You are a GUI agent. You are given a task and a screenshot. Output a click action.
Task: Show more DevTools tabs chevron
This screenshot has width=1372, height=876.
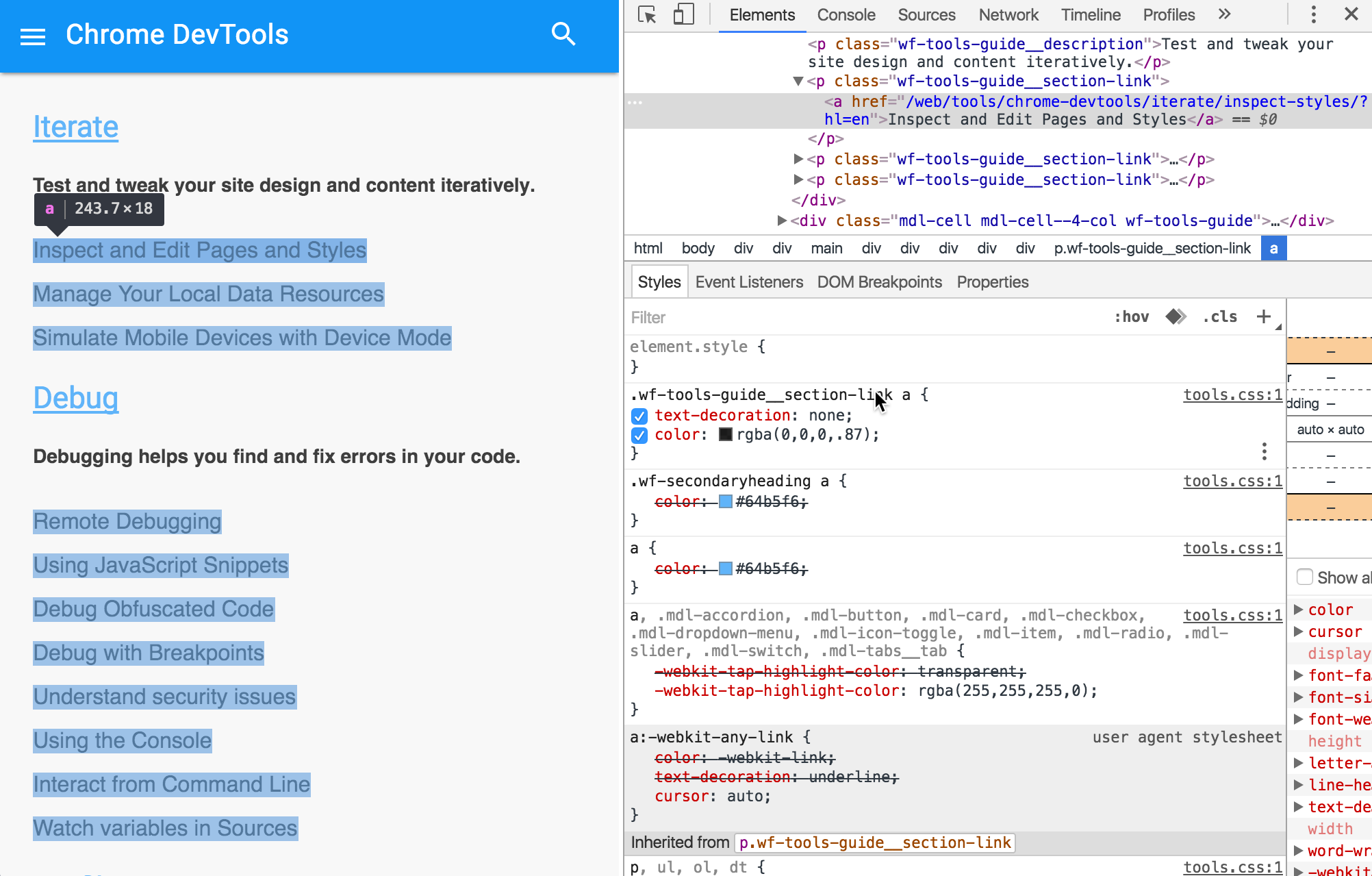pos(1225,14)
